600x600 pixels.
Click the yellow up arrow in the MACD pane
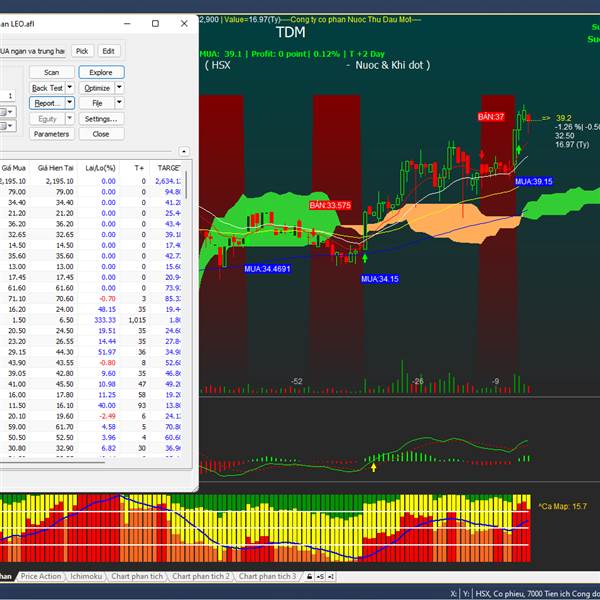(373, 467)
